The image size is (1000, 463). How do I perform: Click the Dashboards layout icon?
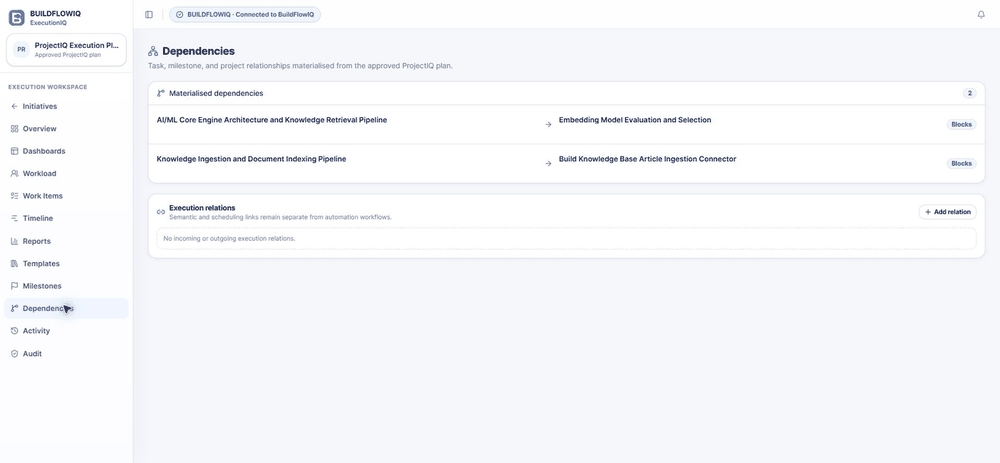(x=15, y=151)
